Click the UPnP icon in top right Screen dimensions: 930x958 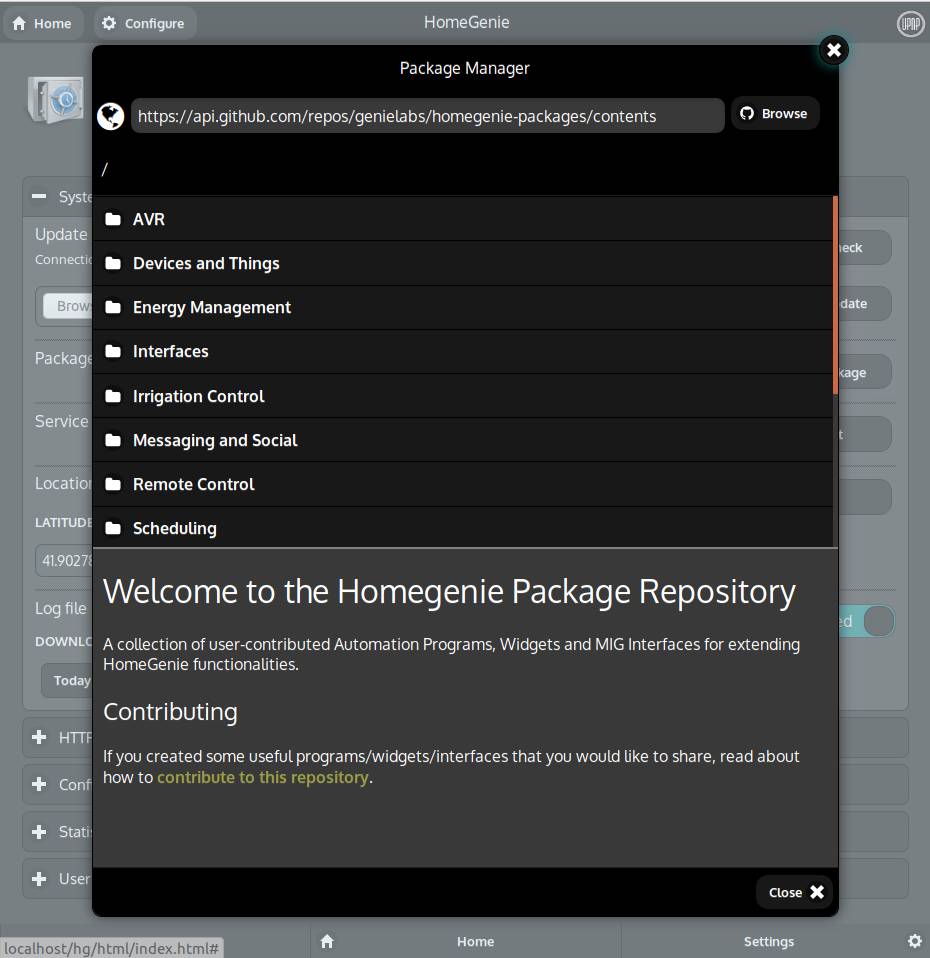910,24
